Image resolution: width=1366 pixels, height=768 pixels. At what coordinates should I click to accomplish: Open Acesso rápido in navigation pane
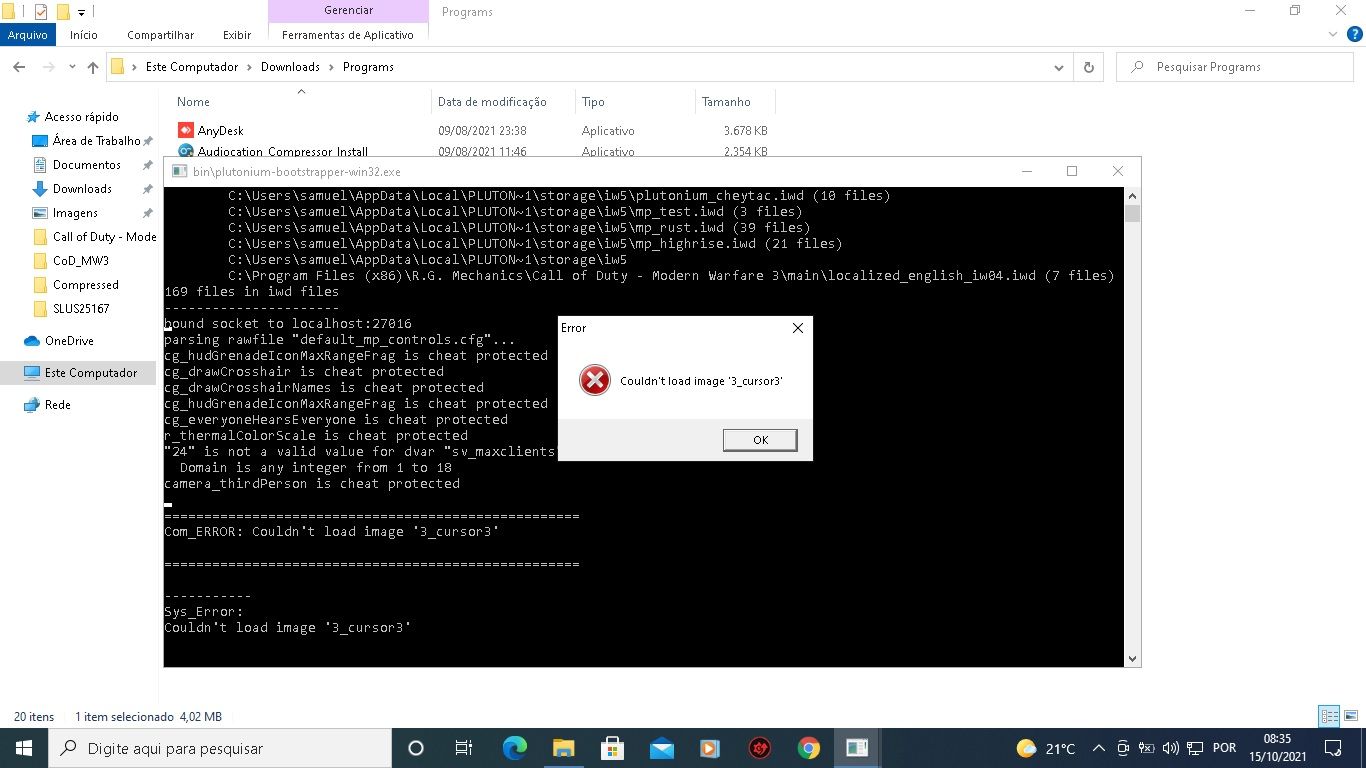(81, 117)
